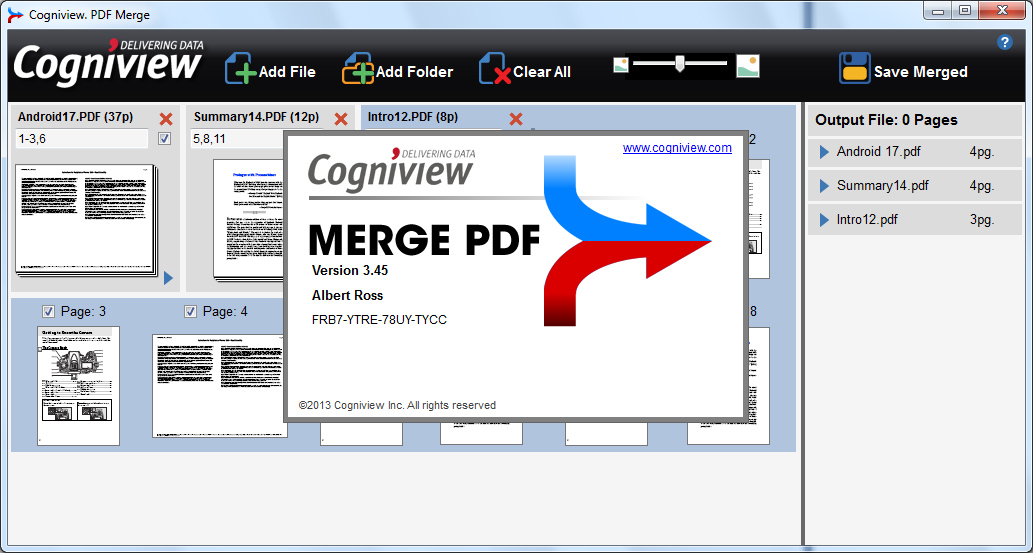The width and height of the screenshot is (1033, 553).
Task: Expand Android17.PDF pages with blue arrow
Action: 168,277
